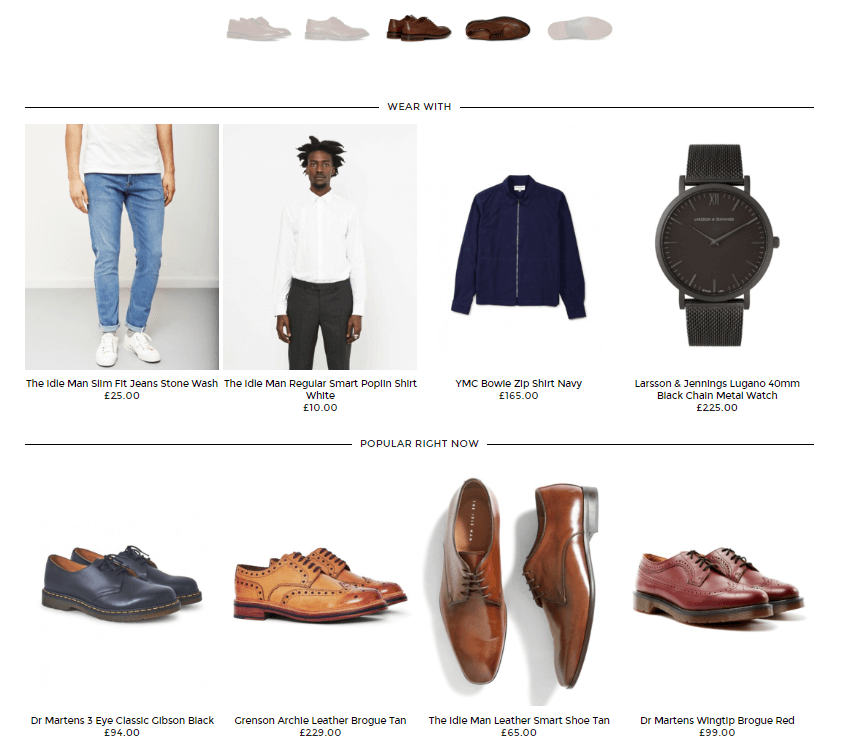
Task: Select the first faded shoe thumbnail
Action: [259, 28]
